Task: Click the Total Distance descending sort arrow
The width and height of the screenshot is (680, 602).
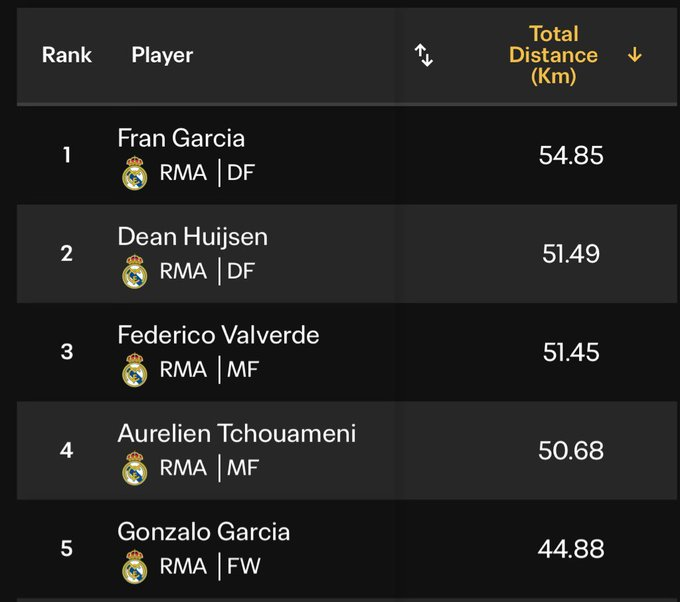Action: click(x=634, y=55)
